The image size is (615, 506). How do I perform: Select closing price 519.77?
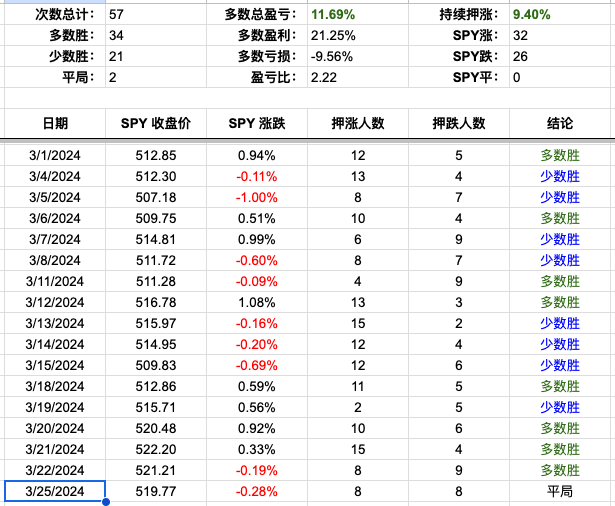pyautogui.click(x=156, y=491)
